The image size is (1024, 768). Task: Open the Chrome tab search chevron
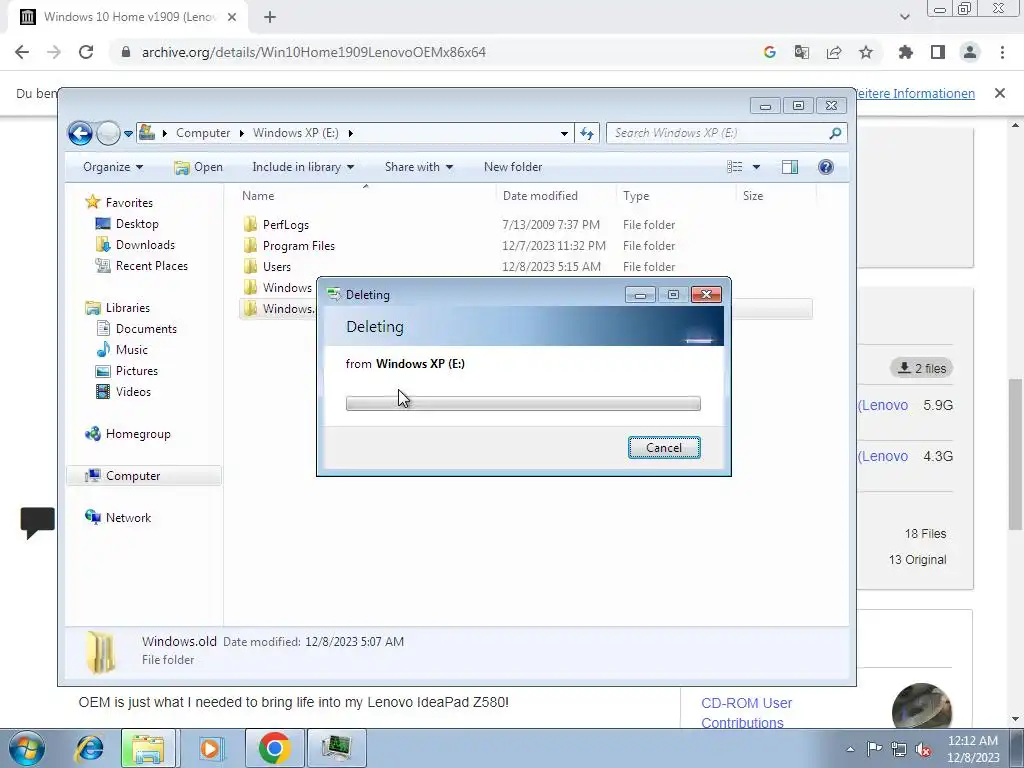click(904, 17)
